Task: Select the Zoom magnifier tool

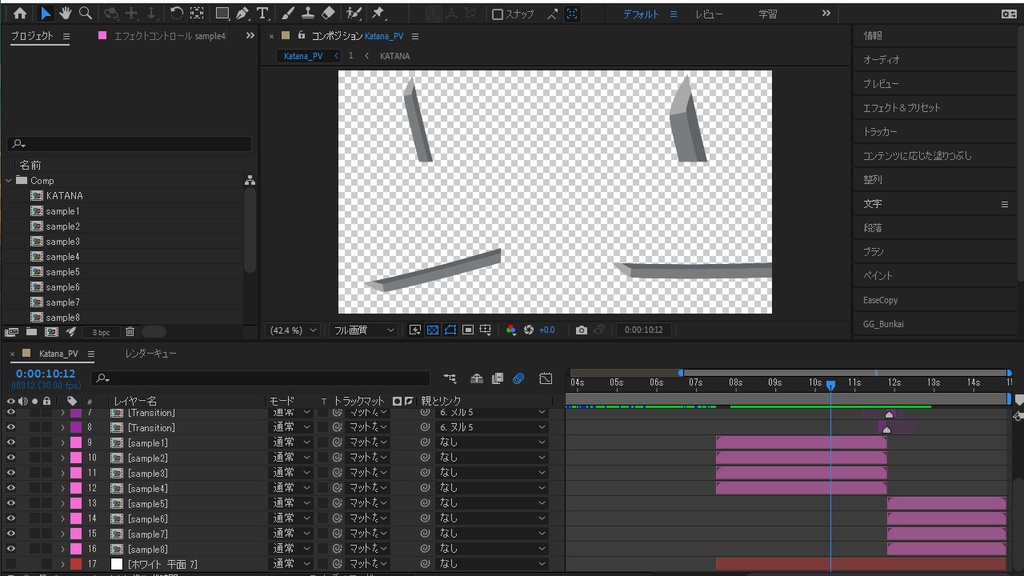Action: [85, 13]
